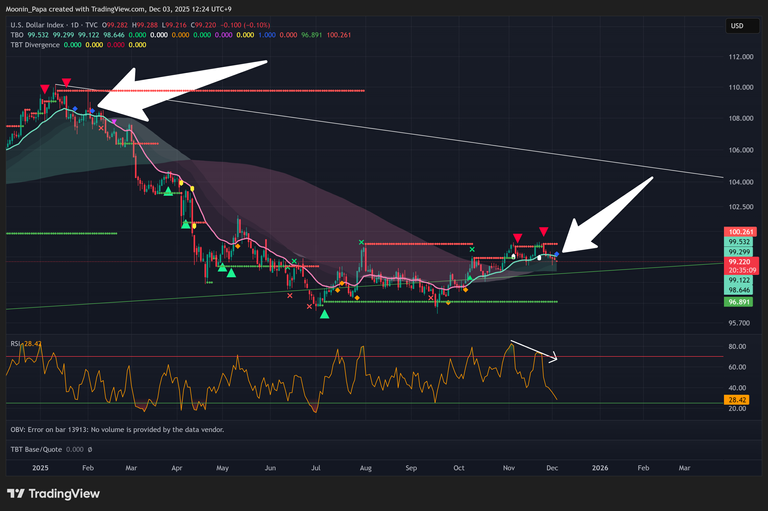This screenshot has height=511, width=768.
Task: Click the green triangle marker at the July low
Action: pos(324,314)
